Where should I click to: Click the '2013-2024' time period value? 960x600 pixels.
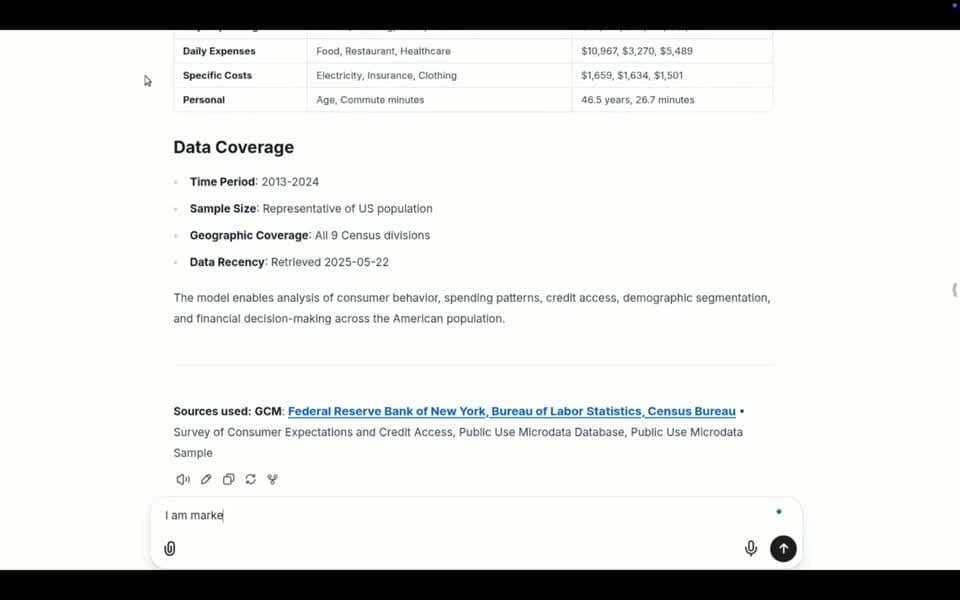pos(290,182)
